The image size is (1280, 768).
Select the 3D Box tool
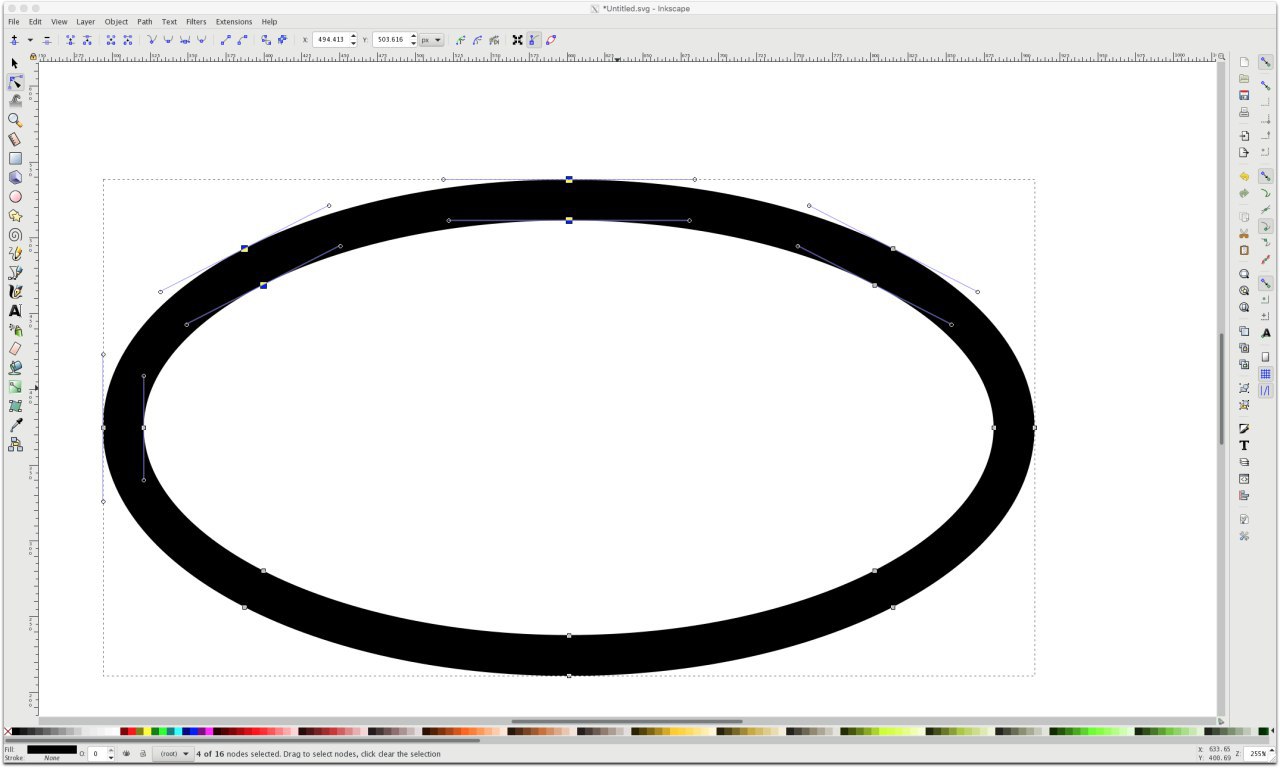tap(15, 177)
